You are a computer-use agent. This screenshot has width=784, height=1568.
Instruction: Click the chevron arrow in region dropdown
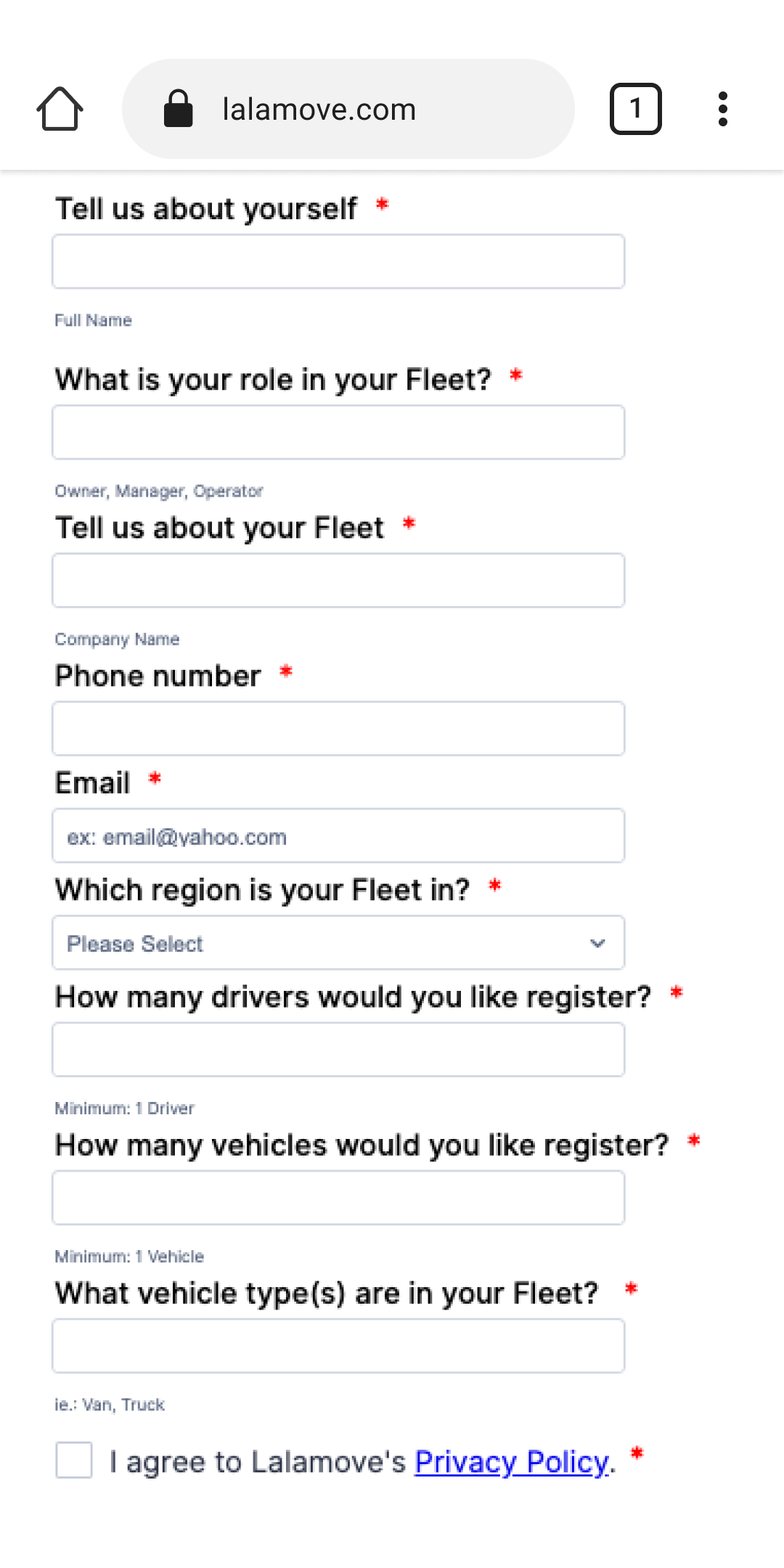coord(597,944)
